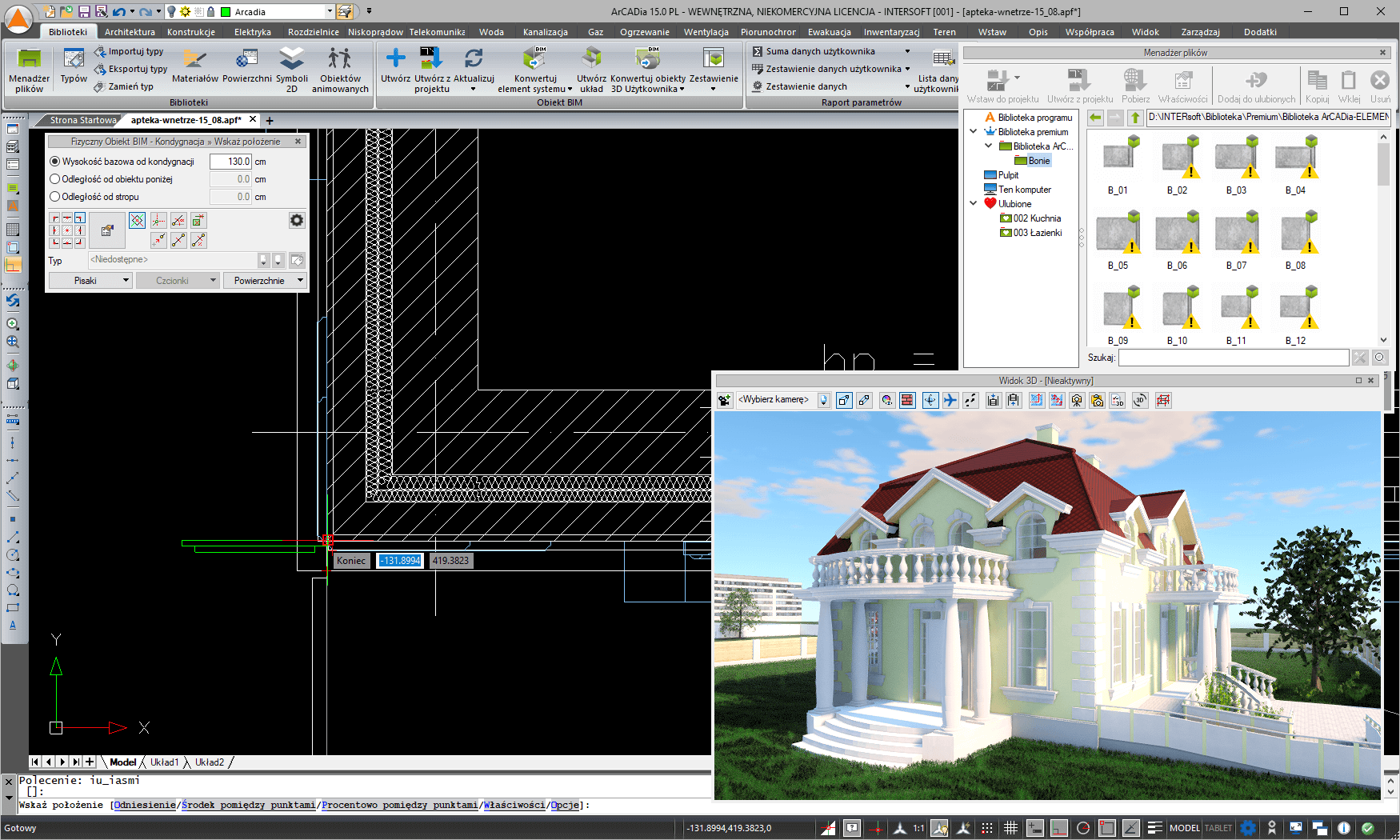Click the green layer color swatch
The height and width of the screenshot is (840, 1400).
tap(226, 12)
